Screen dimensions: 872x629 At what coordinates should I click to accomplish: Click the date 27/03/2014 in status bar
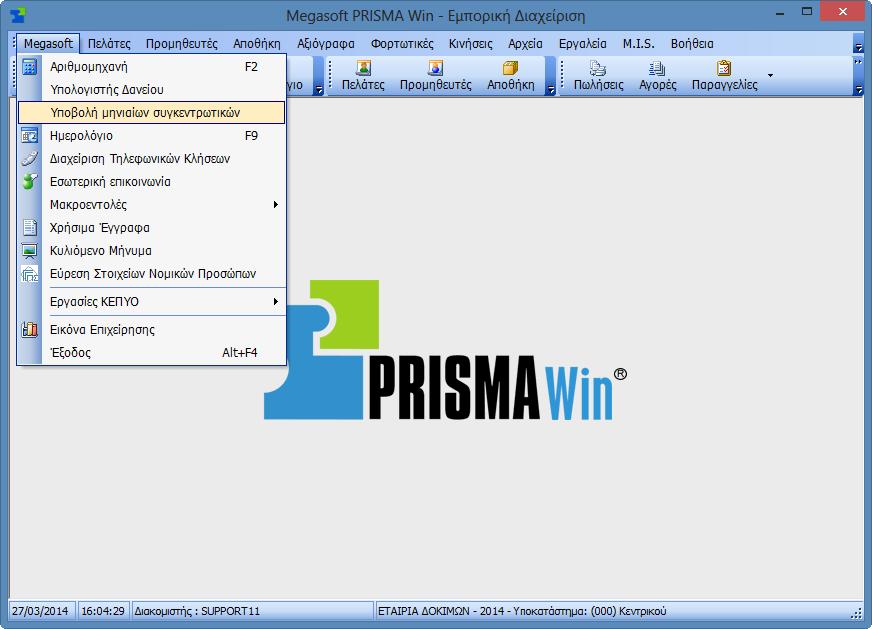click(x=40, y=611)
